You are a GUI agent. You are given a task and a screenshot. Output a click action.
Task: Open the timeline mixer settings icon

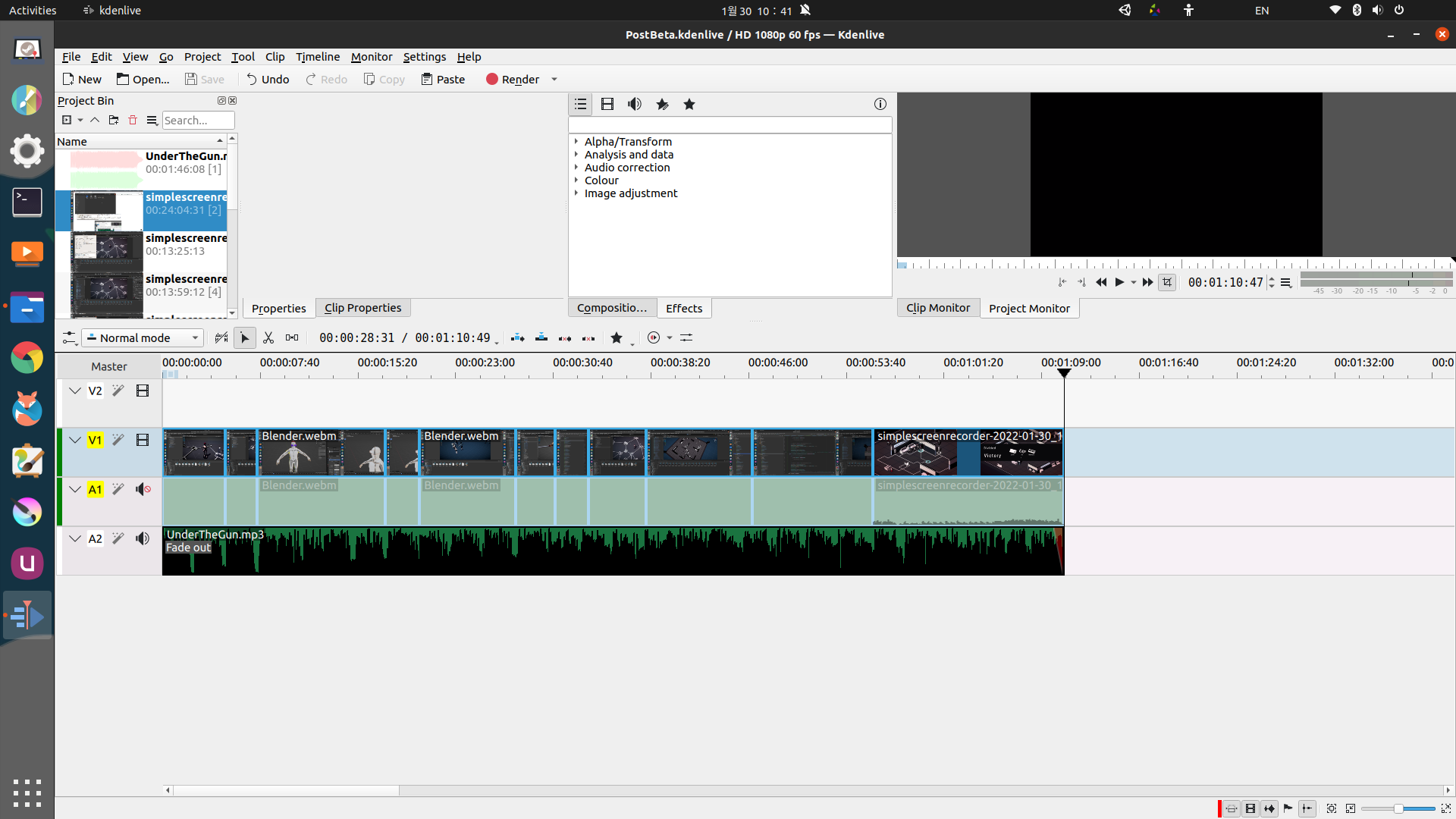click(686, 337)
